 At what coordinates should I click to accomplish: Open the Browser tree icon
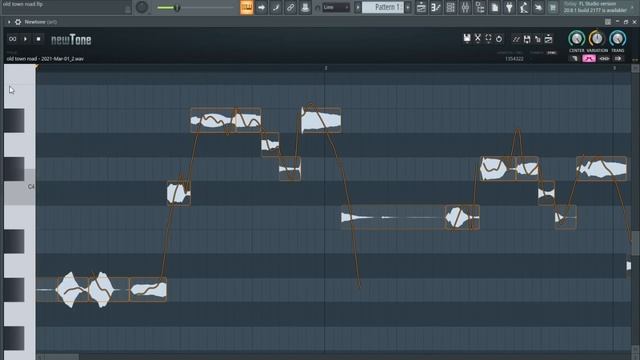(480, 7)
